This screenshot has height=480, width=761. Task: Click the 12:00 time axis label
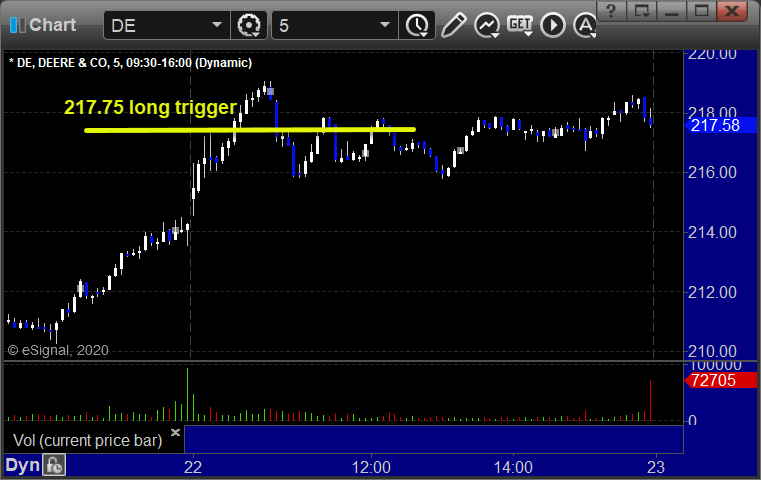click(371, 467)
